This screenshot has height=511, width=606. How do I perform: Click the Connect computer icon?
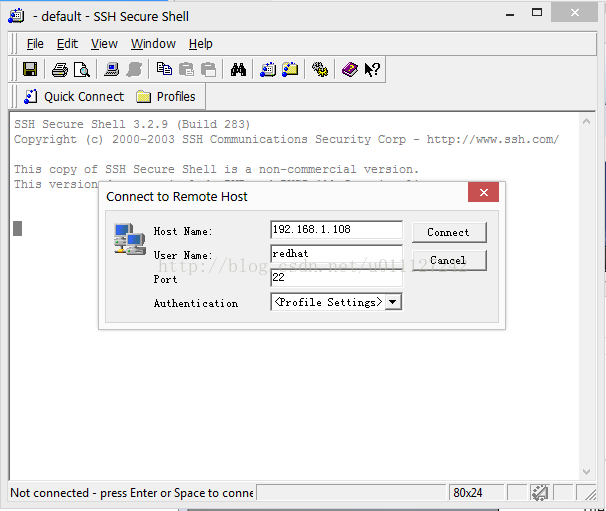tap(112, 70)
